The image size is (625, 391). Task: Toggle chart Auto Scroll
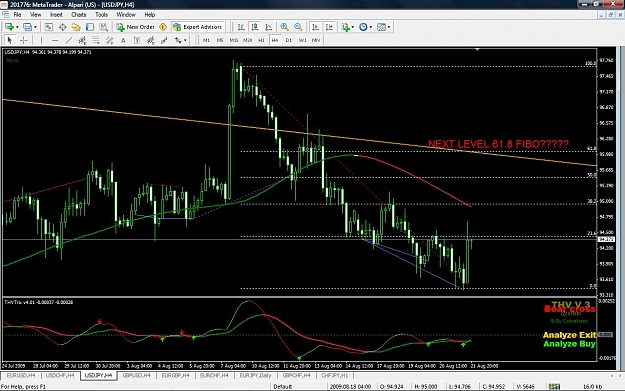coord(315,27)
